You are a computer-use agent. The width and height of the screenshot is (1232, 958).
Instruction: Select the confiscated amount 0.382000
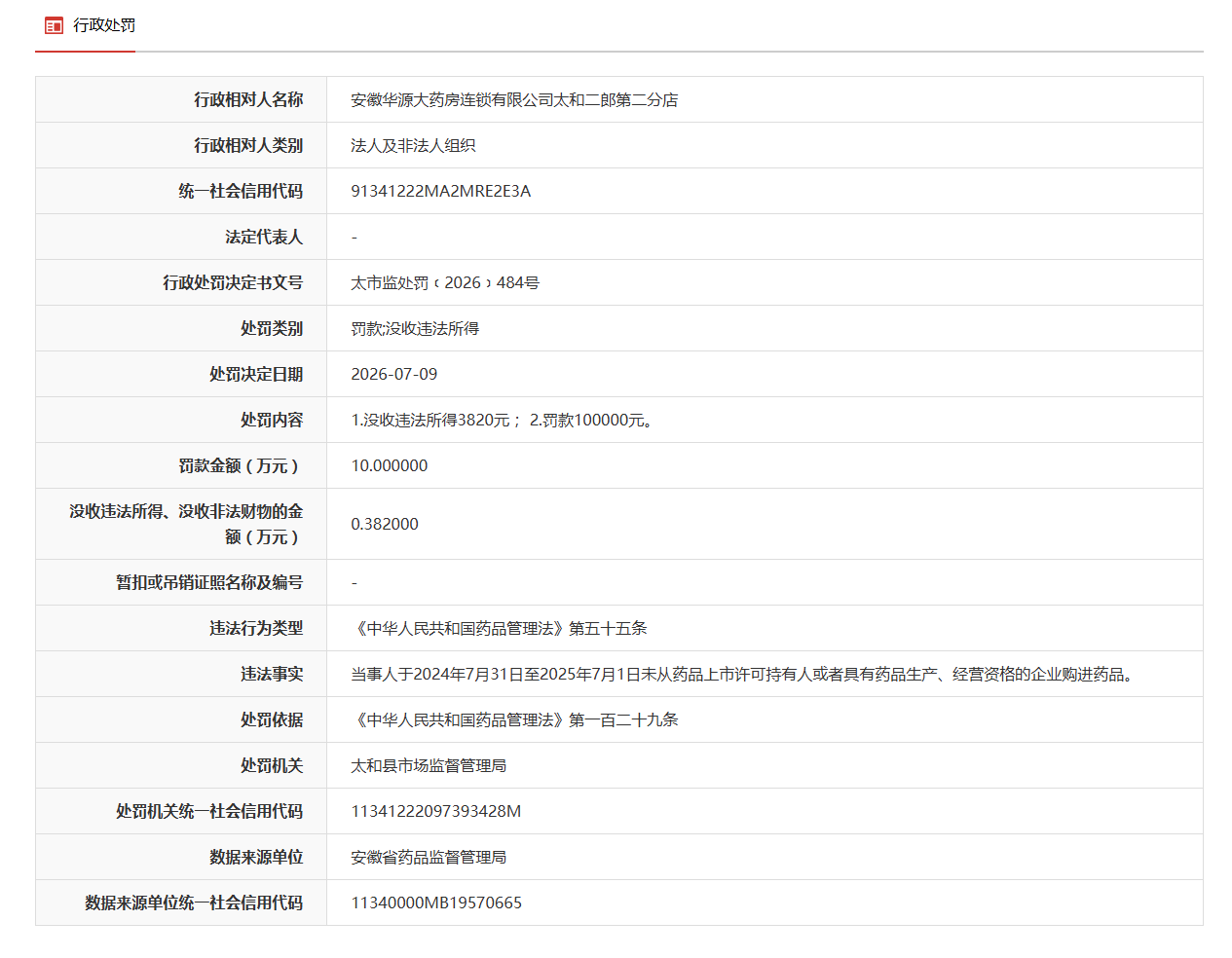pos(385,524)
